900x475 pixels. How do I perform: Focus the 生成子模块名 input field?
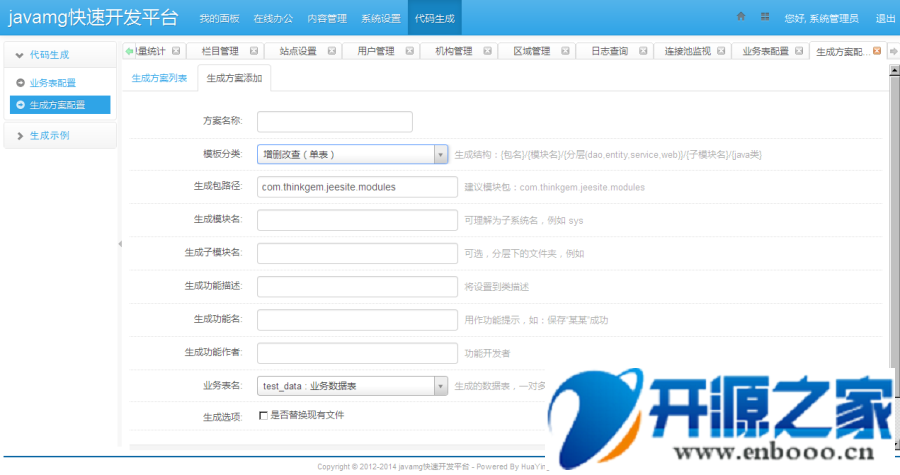357,254
